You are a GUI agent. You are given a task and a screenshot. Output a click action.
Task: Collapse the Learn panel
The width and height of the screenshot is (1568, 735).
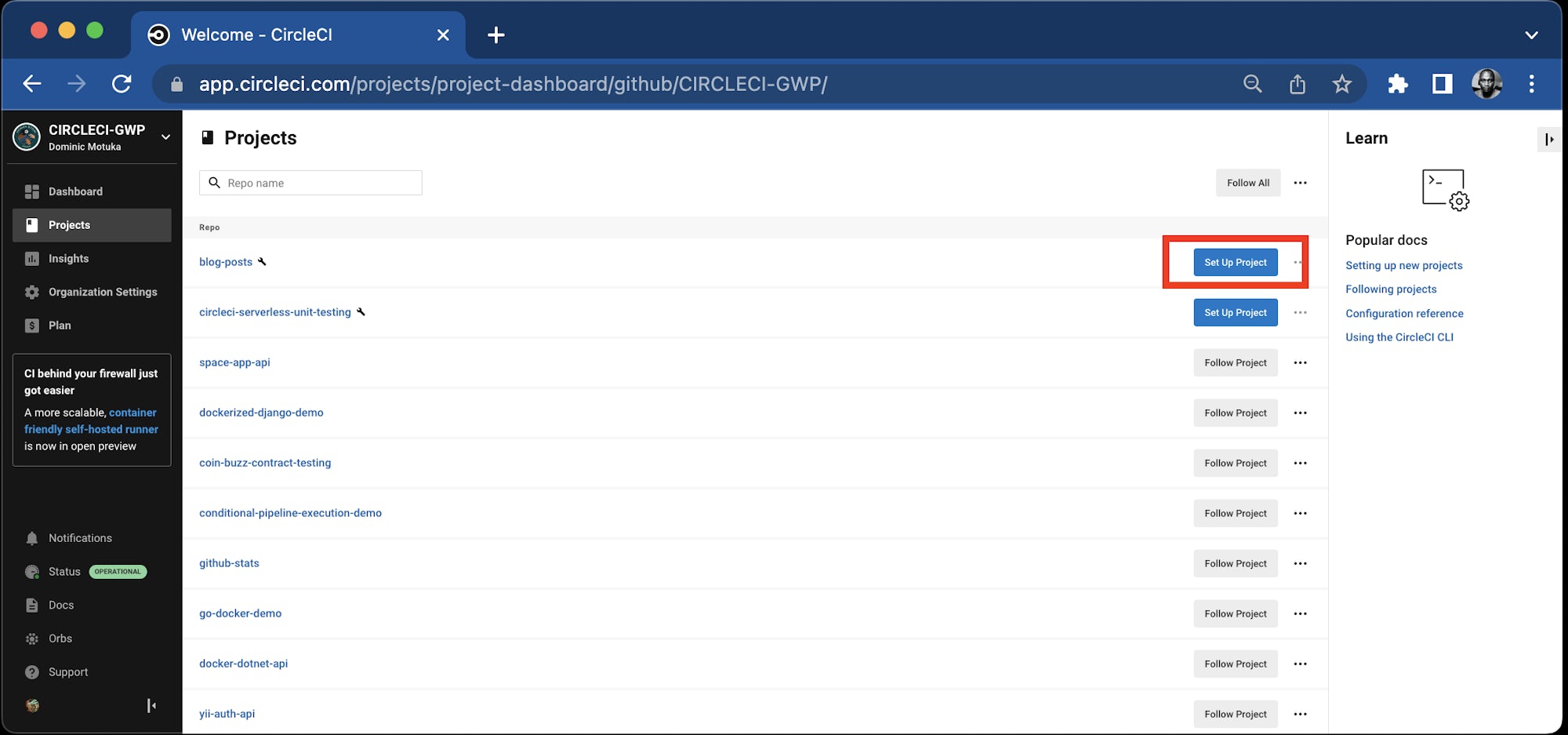(x=1548, y=140)
